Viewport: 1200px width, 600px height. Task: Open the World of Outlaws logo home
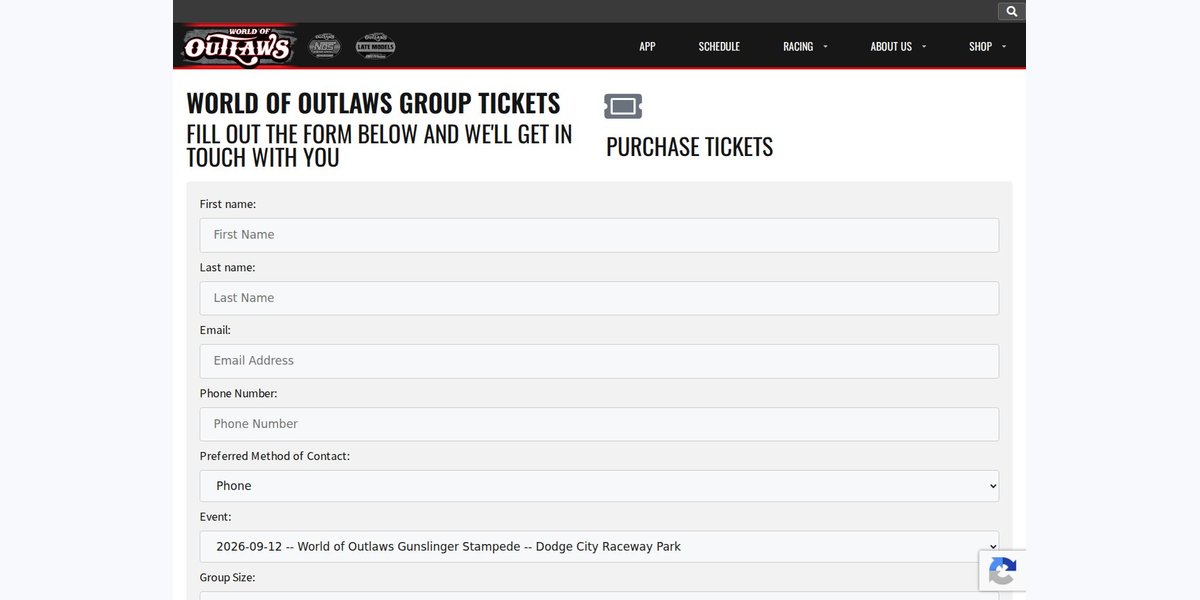(x=237, y=46)
